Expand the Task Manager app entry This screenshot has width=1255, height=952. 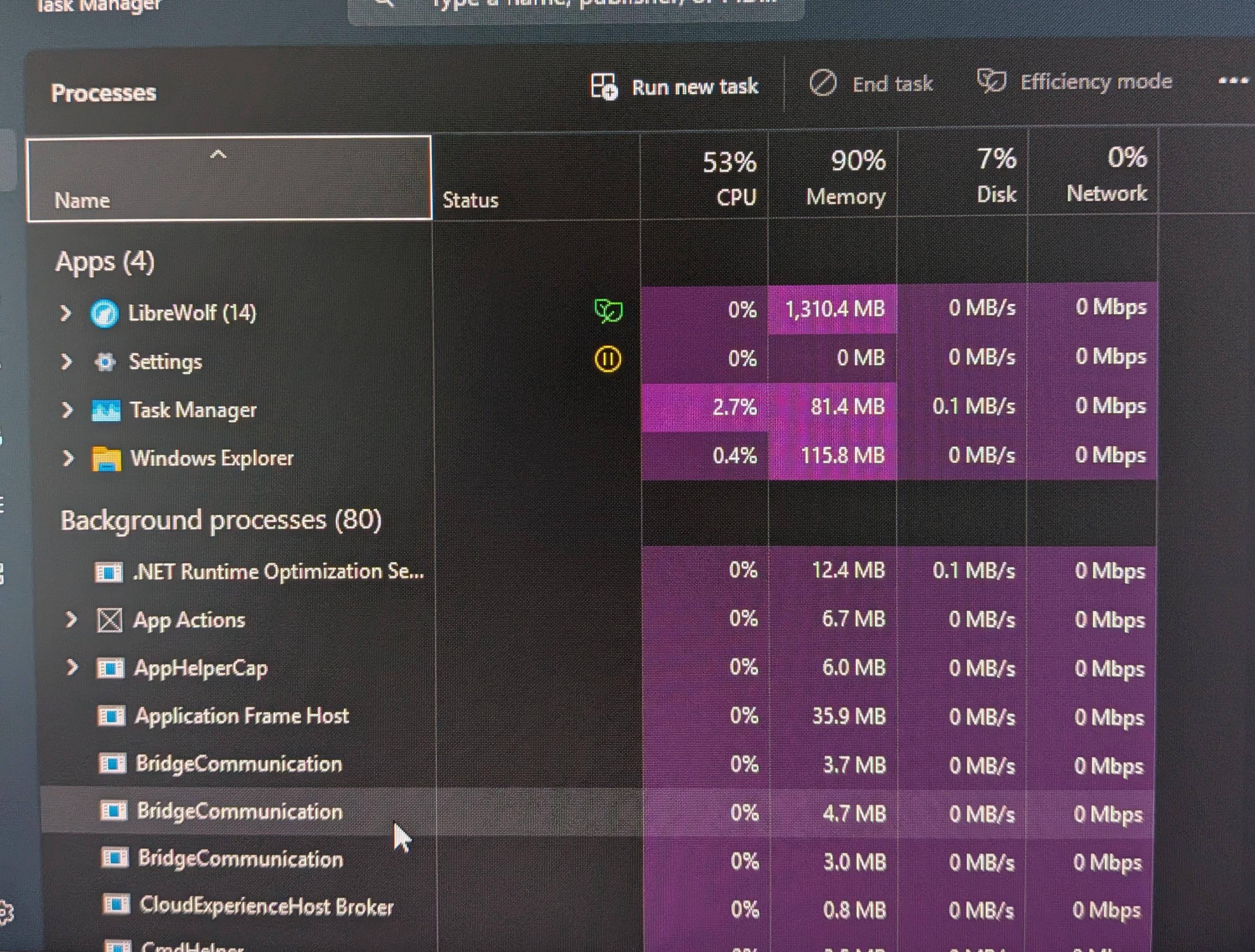coord(67,409)
